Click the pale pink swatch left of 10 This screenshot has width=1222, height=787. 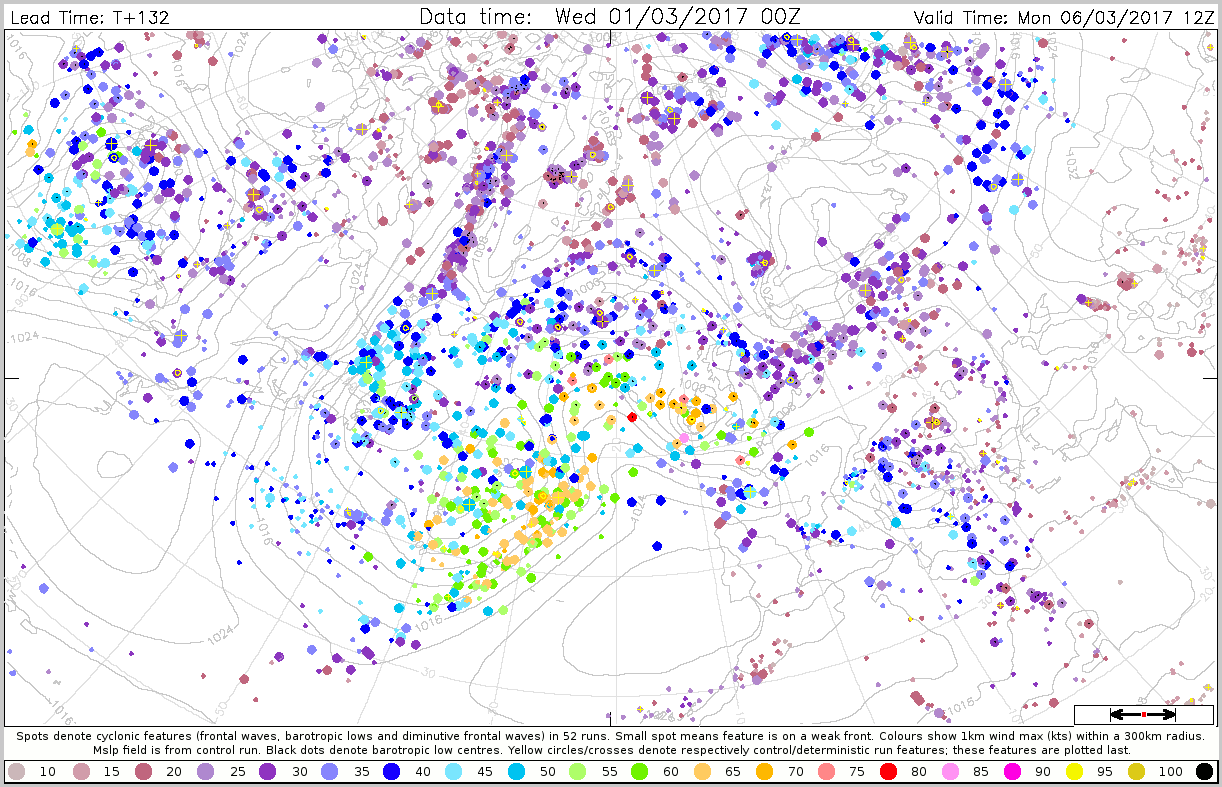pos(17,771)
